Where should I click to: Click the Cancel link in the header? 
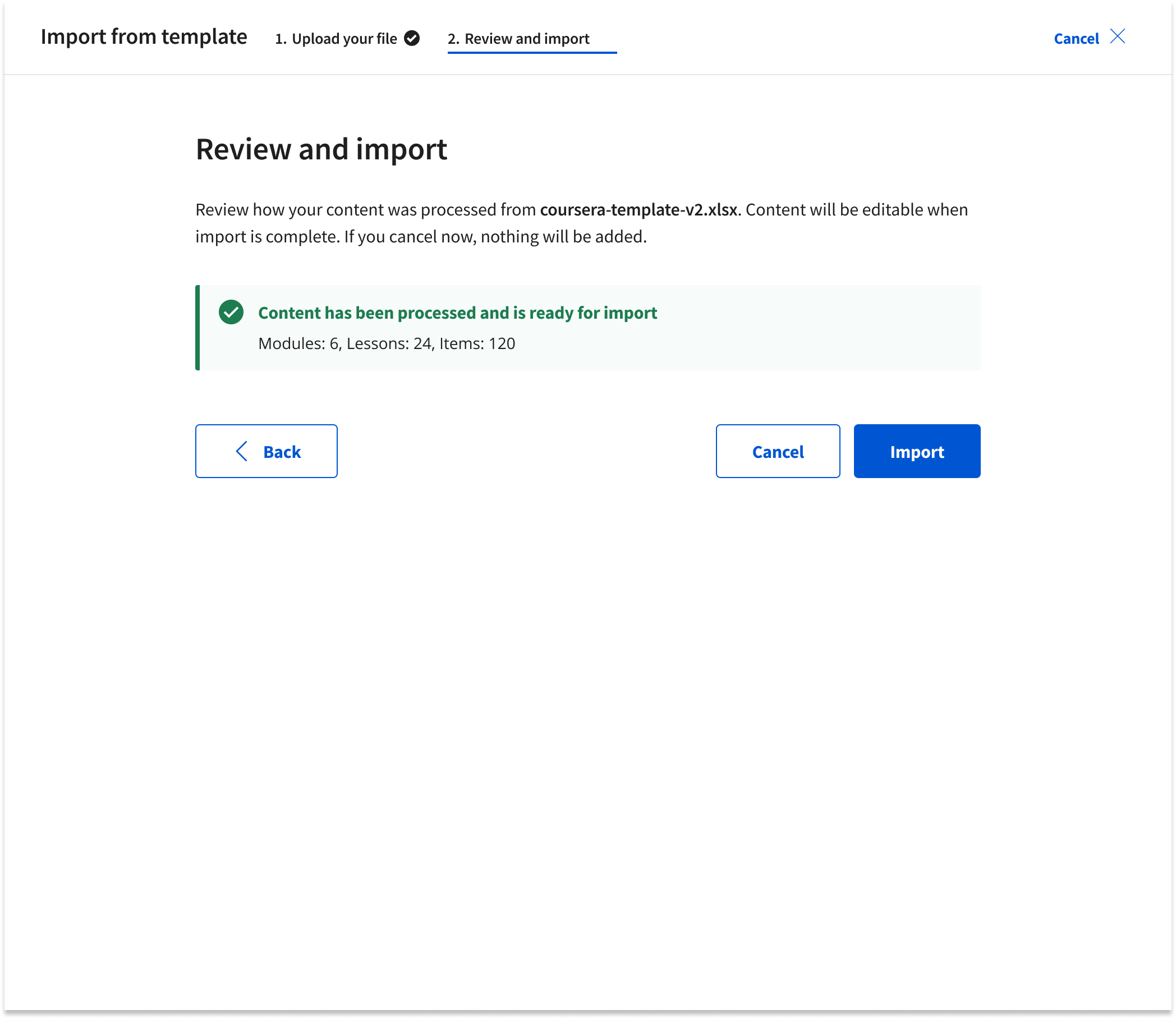click(x=1076, y=39)
